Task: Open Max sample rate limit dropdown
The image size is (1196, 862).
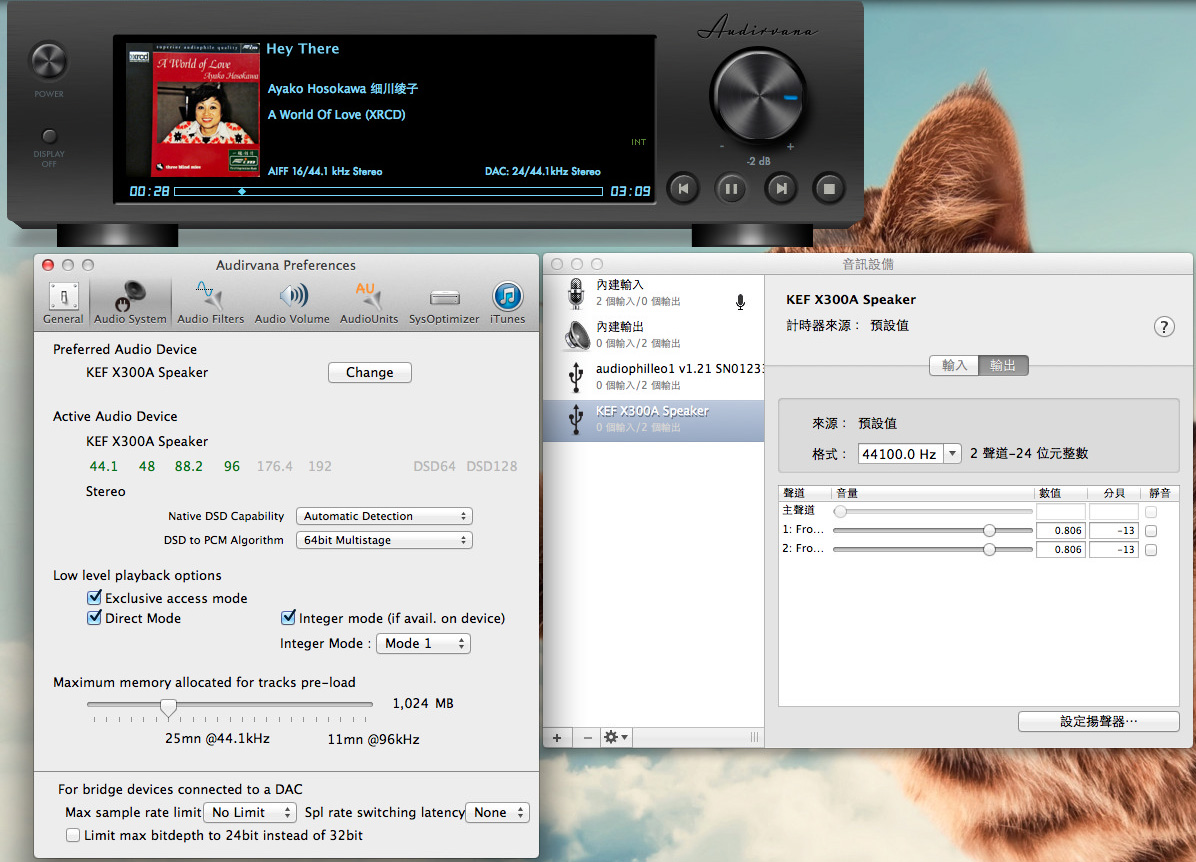Action: coord(251,813)
